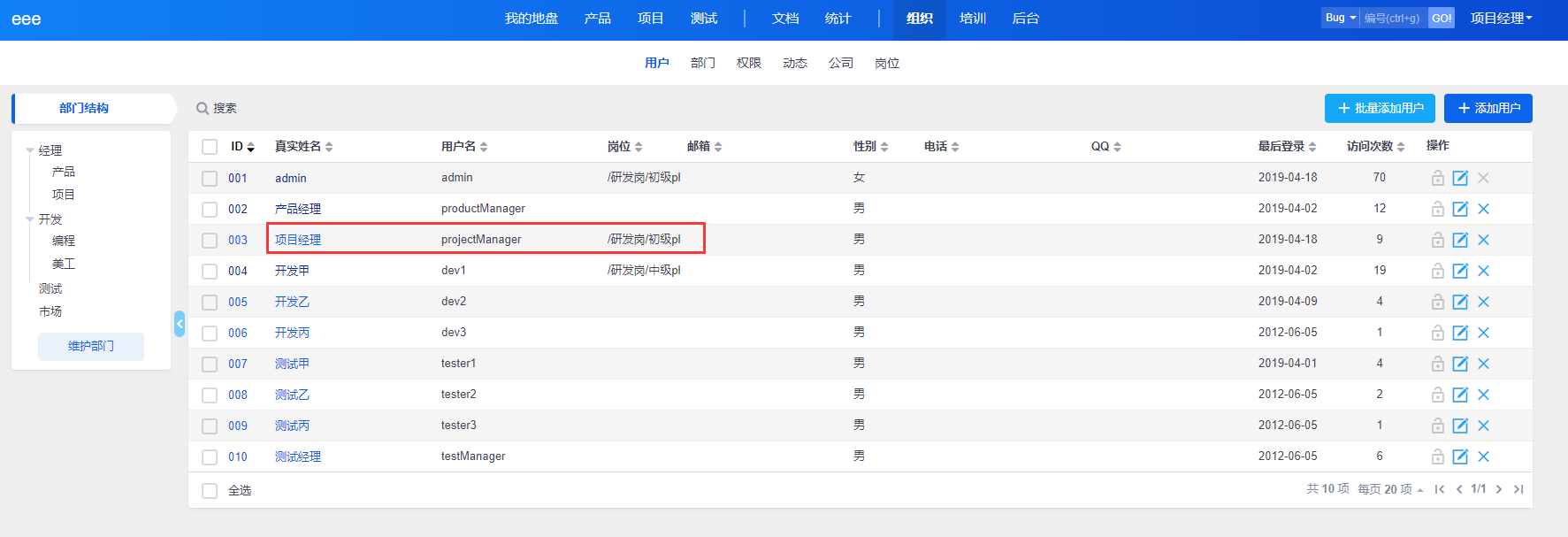Collapse the department sidebar arrow handle
This screenshot has width=1568, height=537.
[x=180, y=324]
